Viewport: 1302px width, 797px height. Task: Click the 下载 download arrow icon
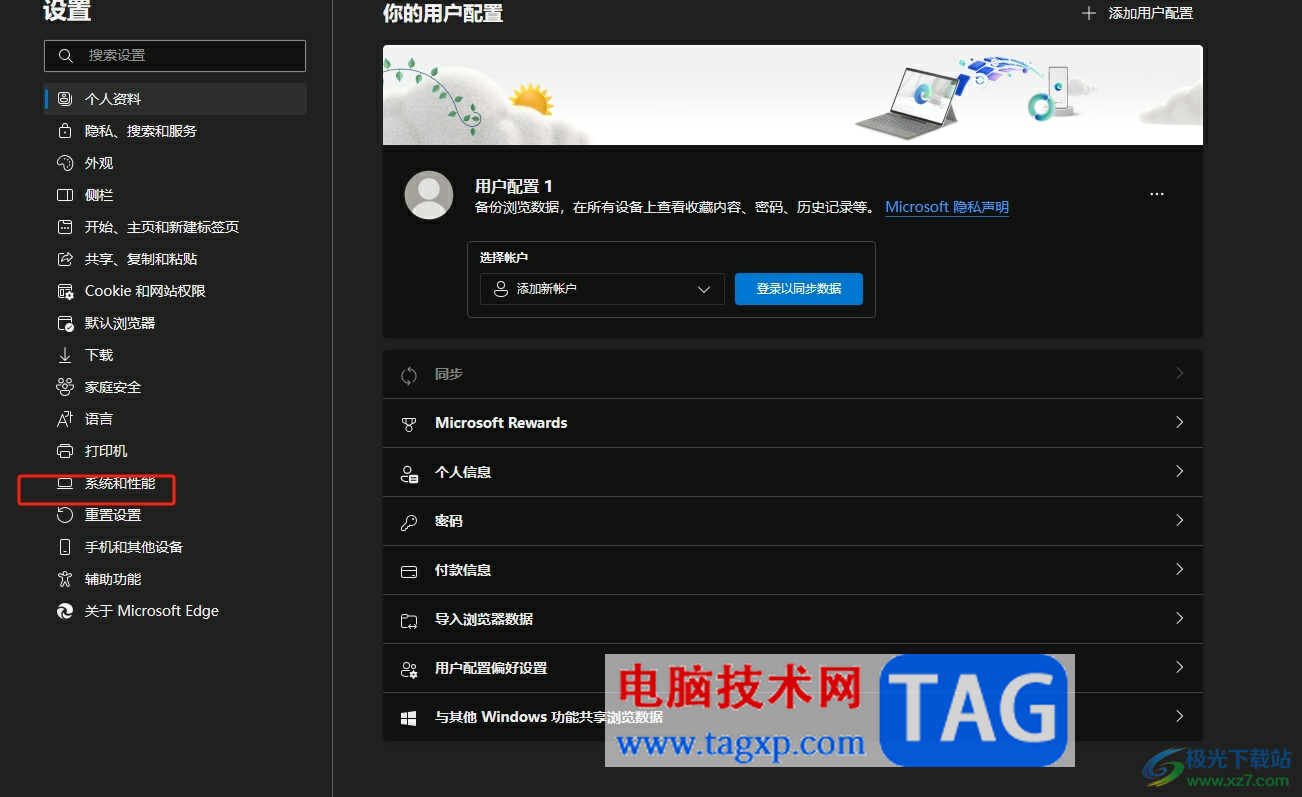tap(65, 355)
